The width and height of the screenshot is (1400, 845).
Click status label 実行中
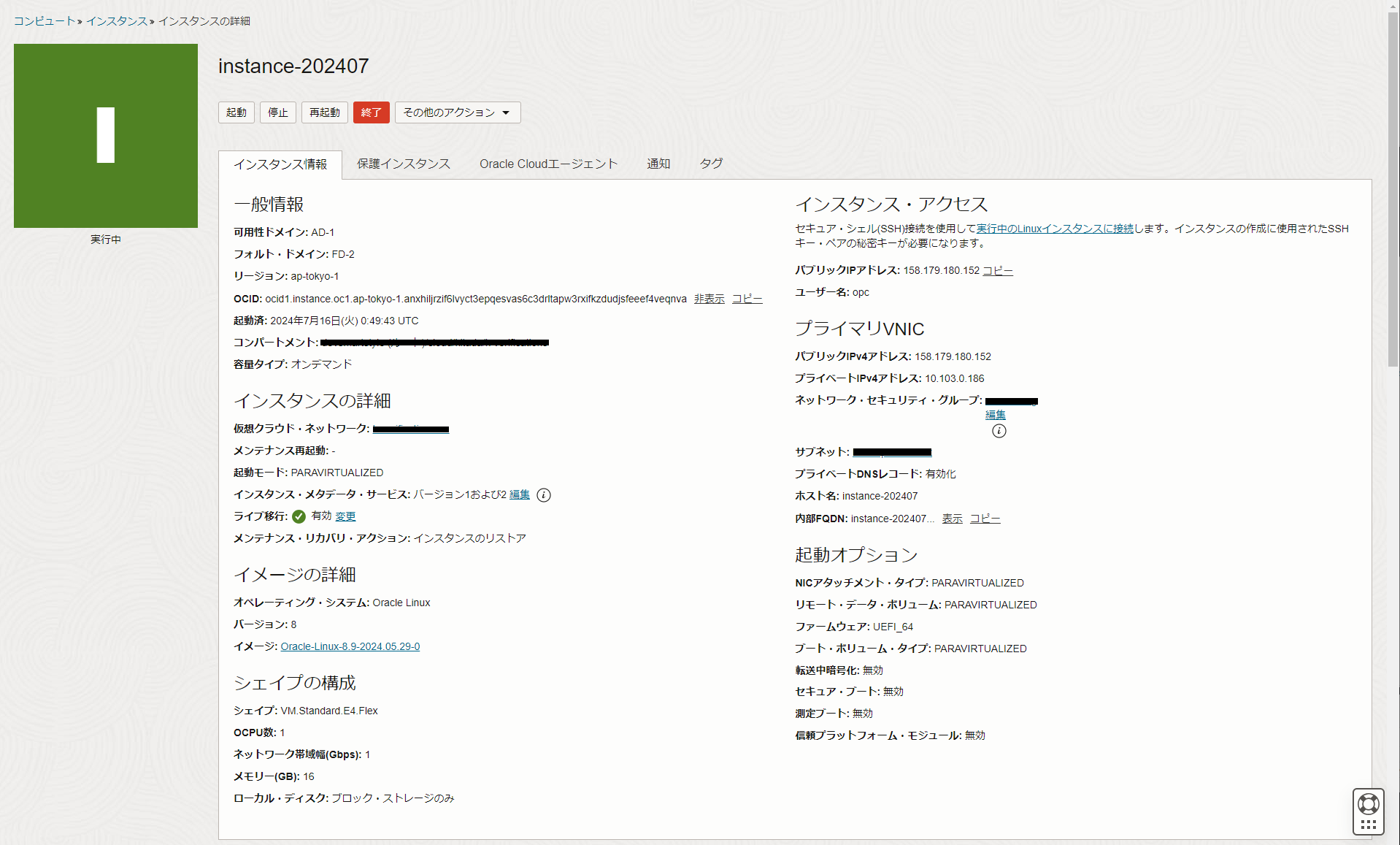click(106, 240)
